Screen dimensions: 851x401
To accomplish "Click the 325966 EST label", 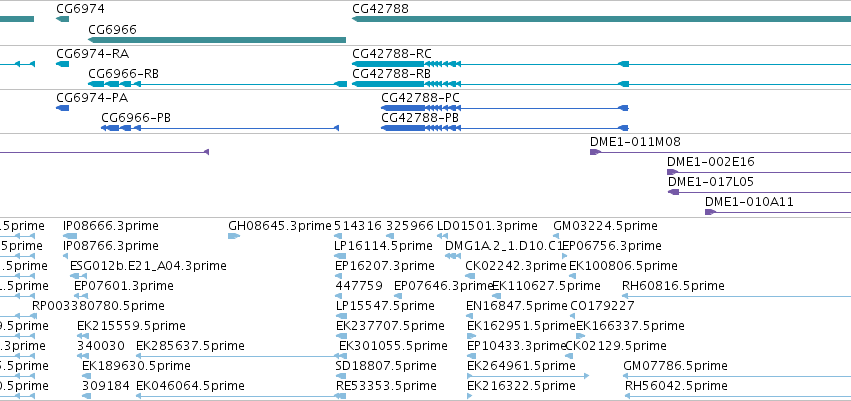I will (x=410, y=226).
